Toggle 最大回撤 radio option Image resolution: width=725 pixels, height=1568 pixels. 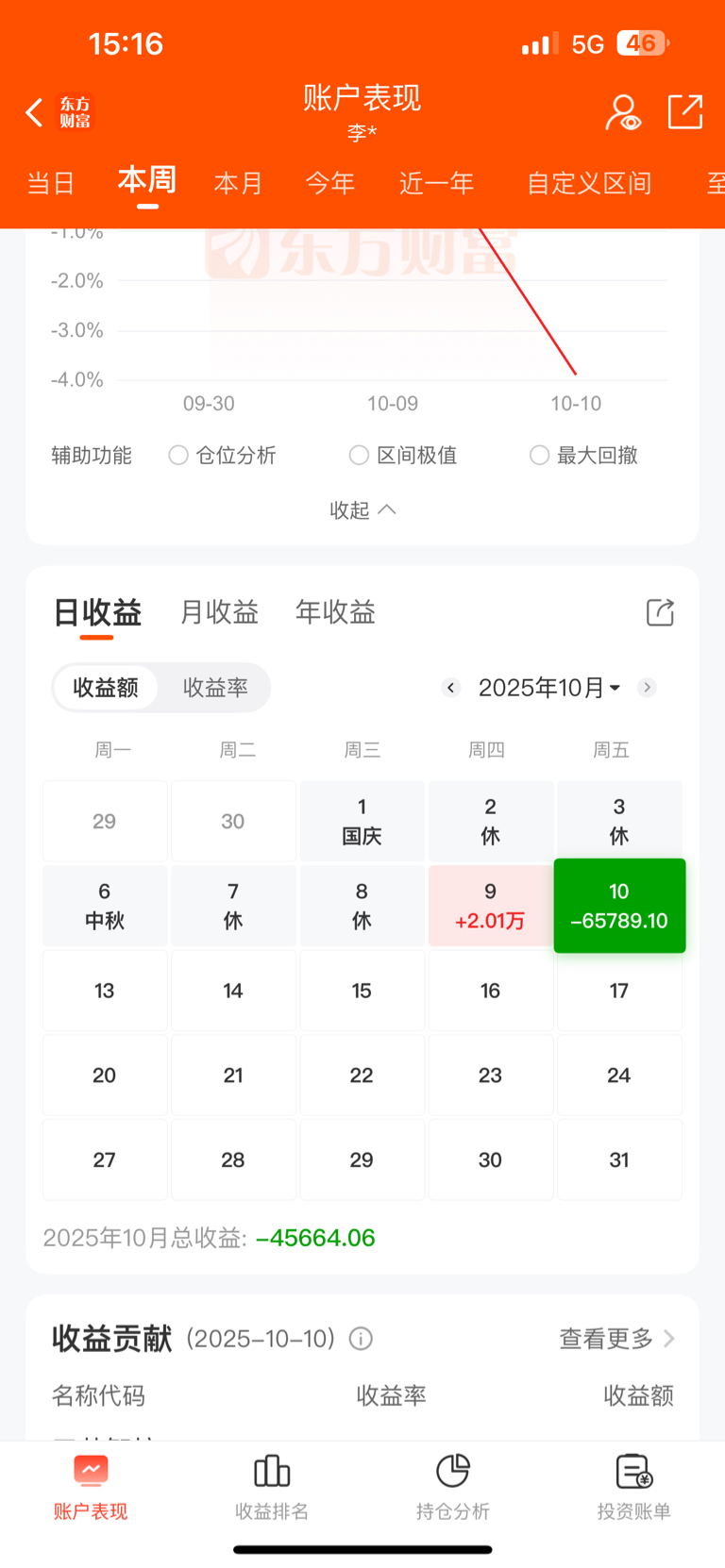[x=539, y=456]
